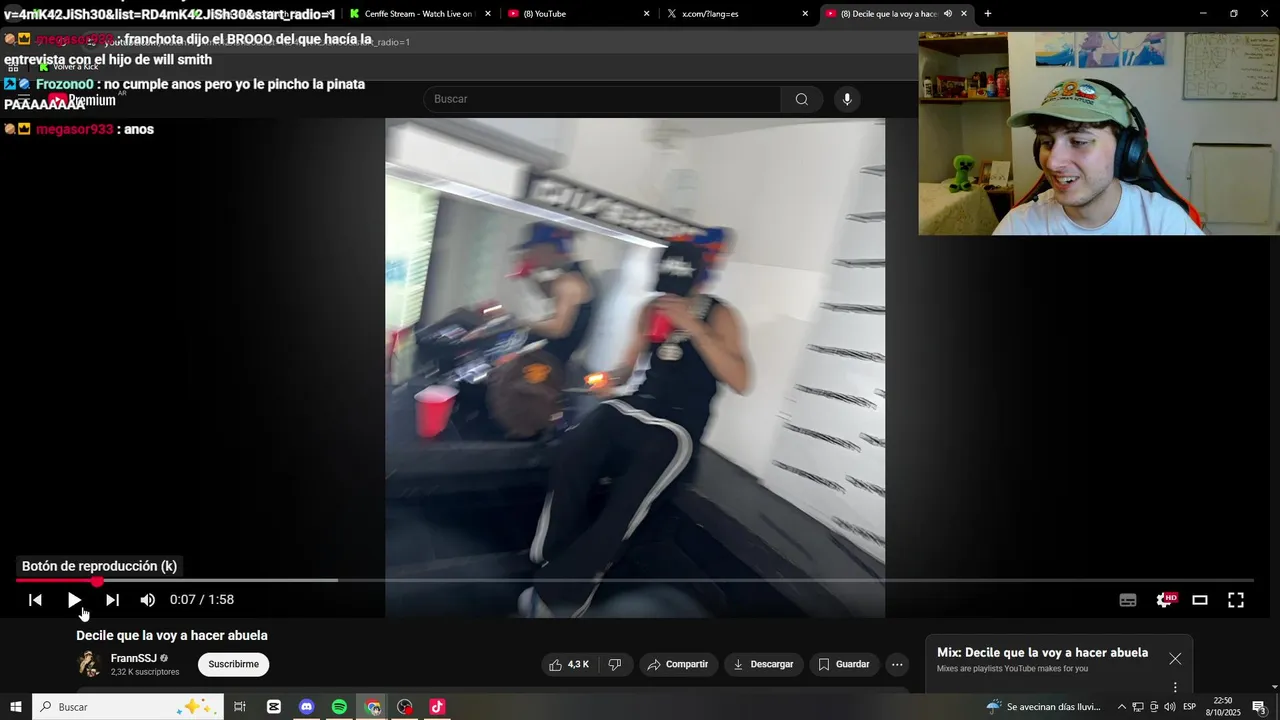
Task: Open Chrome from the taskbar
Action: tap(373, 707)
